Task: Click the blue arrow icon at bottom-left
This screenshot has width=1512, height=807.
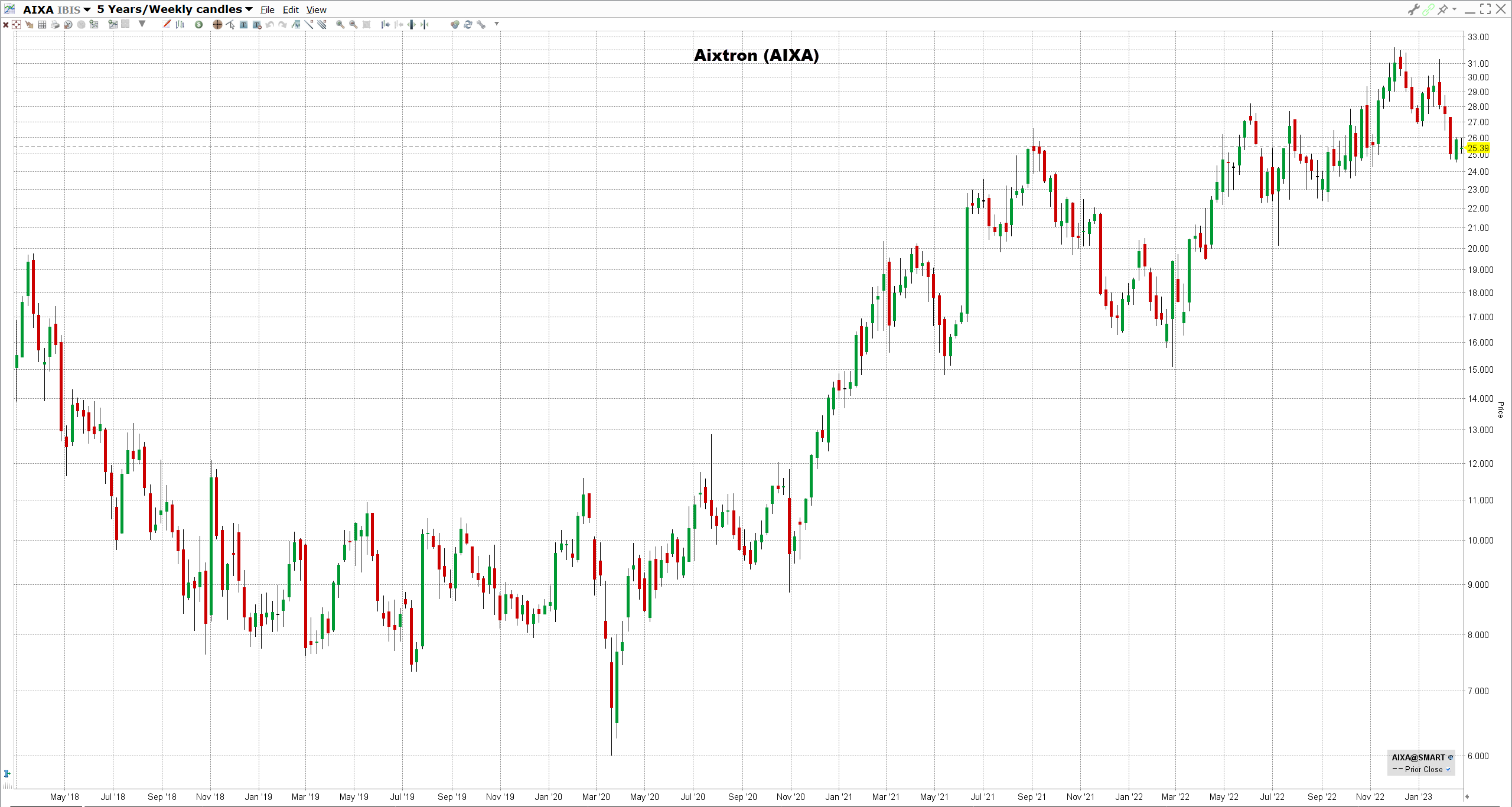Action: pos(7,773)
